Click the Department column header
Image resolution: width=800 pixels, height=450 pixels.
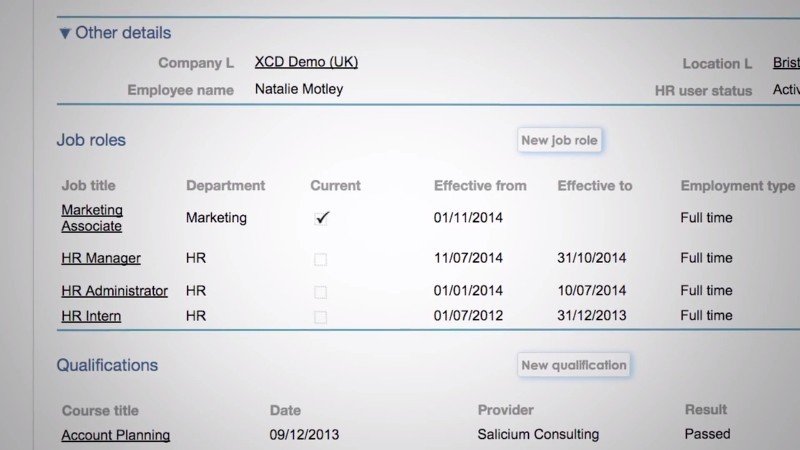click(x=226, y=186)
